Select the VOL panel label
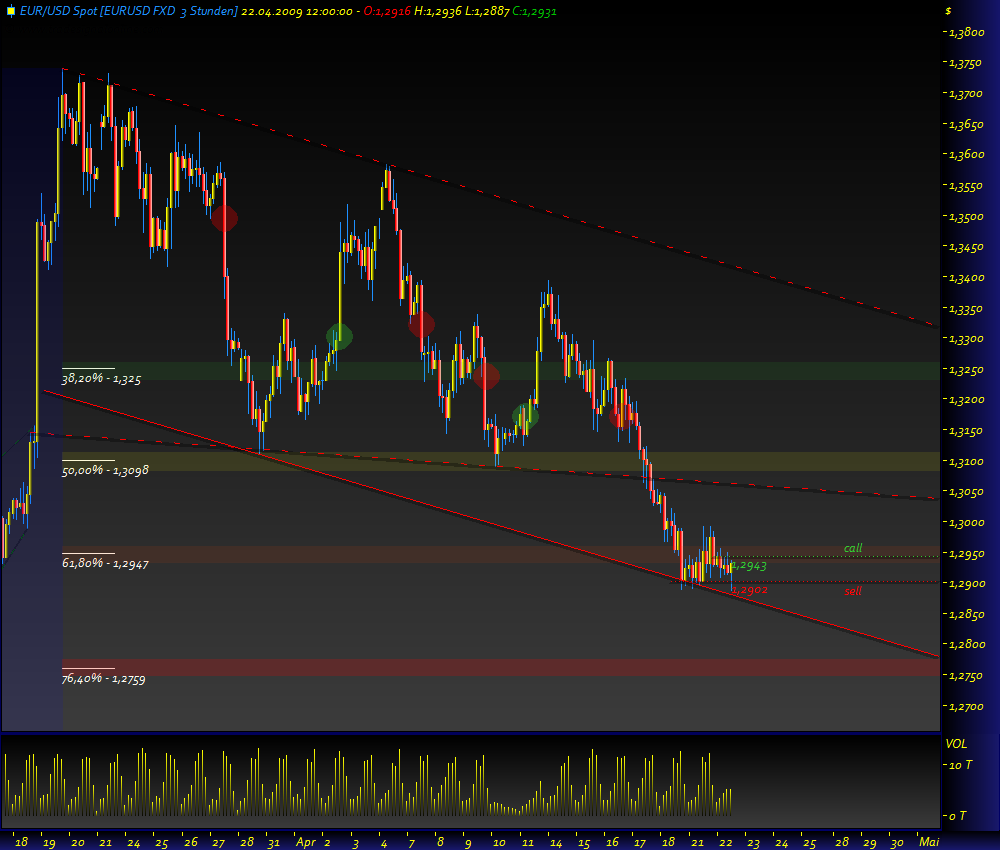This screenshot has width=1000, height=850. point(956,745)
